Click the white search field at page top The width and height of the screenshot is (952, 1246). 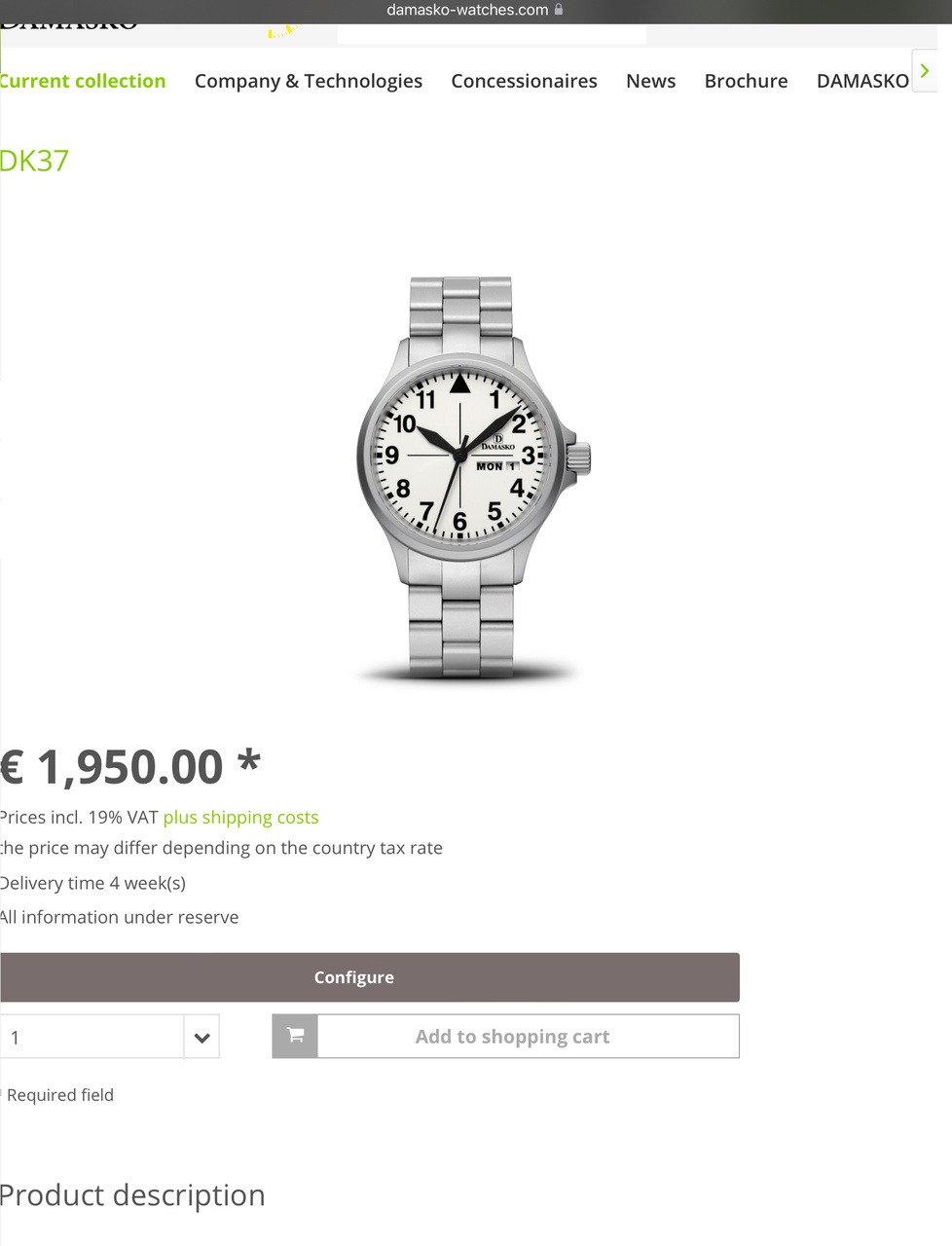click(x=492, y=34)
